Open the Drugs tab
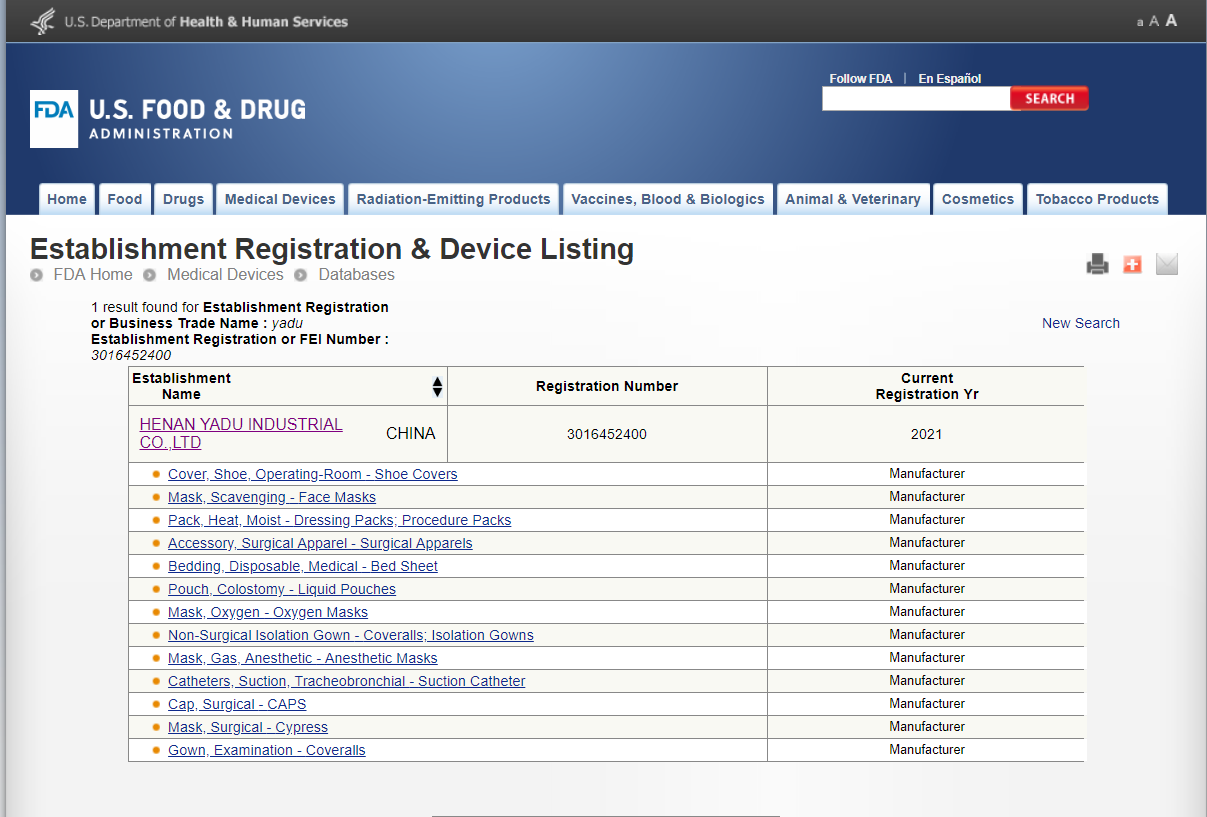 tap(184, 199)
